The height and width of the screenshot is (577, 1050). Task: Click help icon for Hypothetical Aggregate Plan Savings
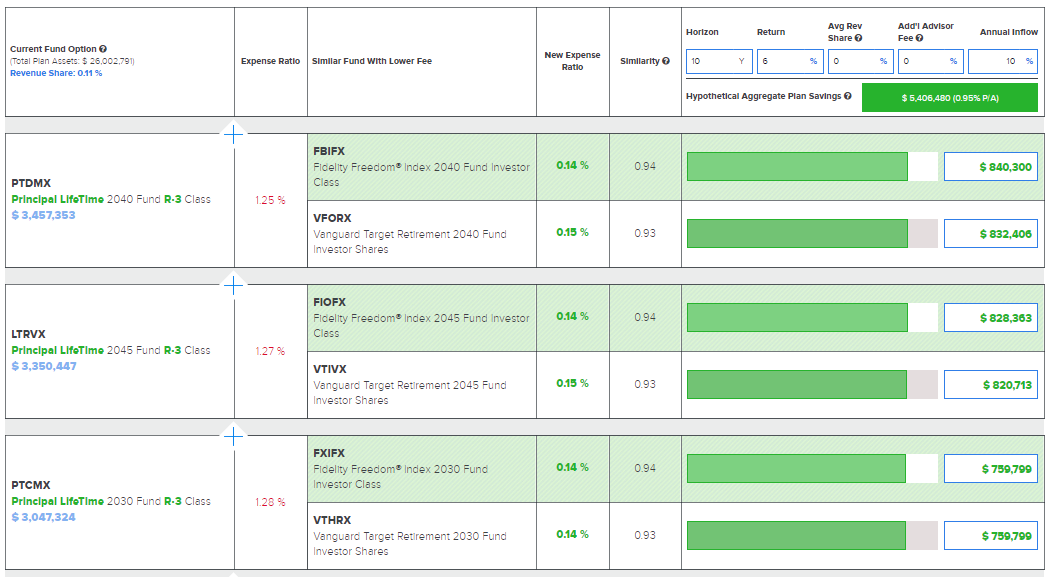(848, 97)
